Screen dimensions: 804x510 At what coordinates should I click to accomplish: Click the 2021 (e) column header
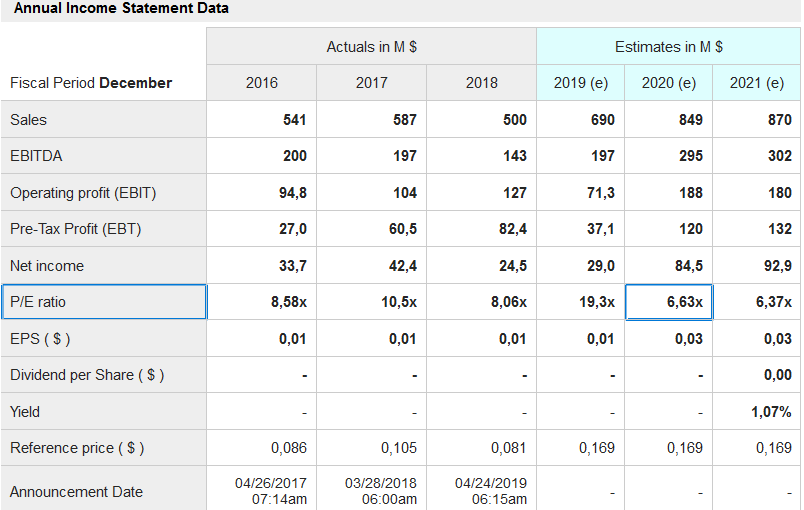[x=756, y=83]
